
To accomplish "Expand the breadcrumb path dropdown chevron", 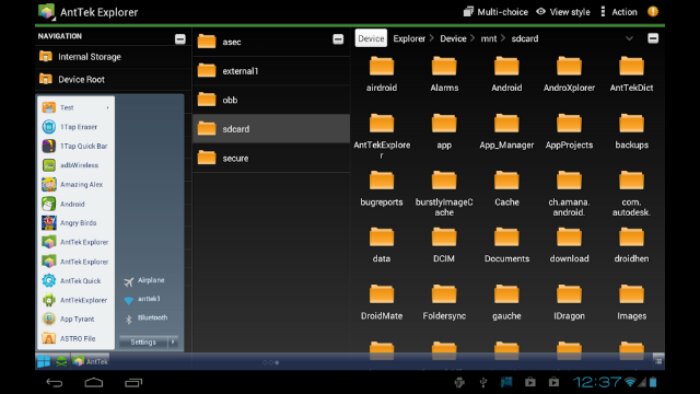I will pos(629,38).
